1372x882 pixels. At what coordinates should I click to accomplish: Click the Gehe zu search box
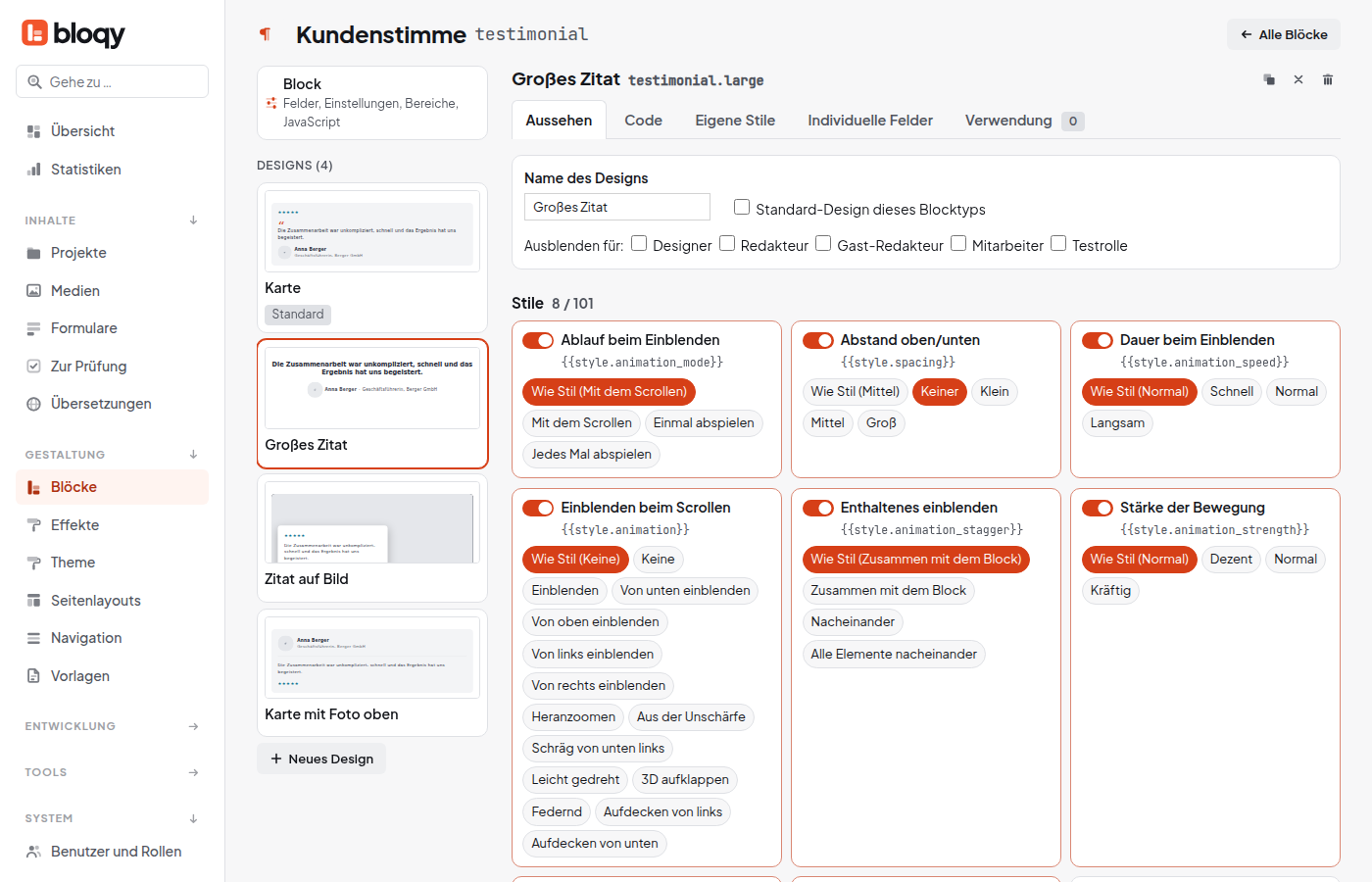click(x=112, y=81)
